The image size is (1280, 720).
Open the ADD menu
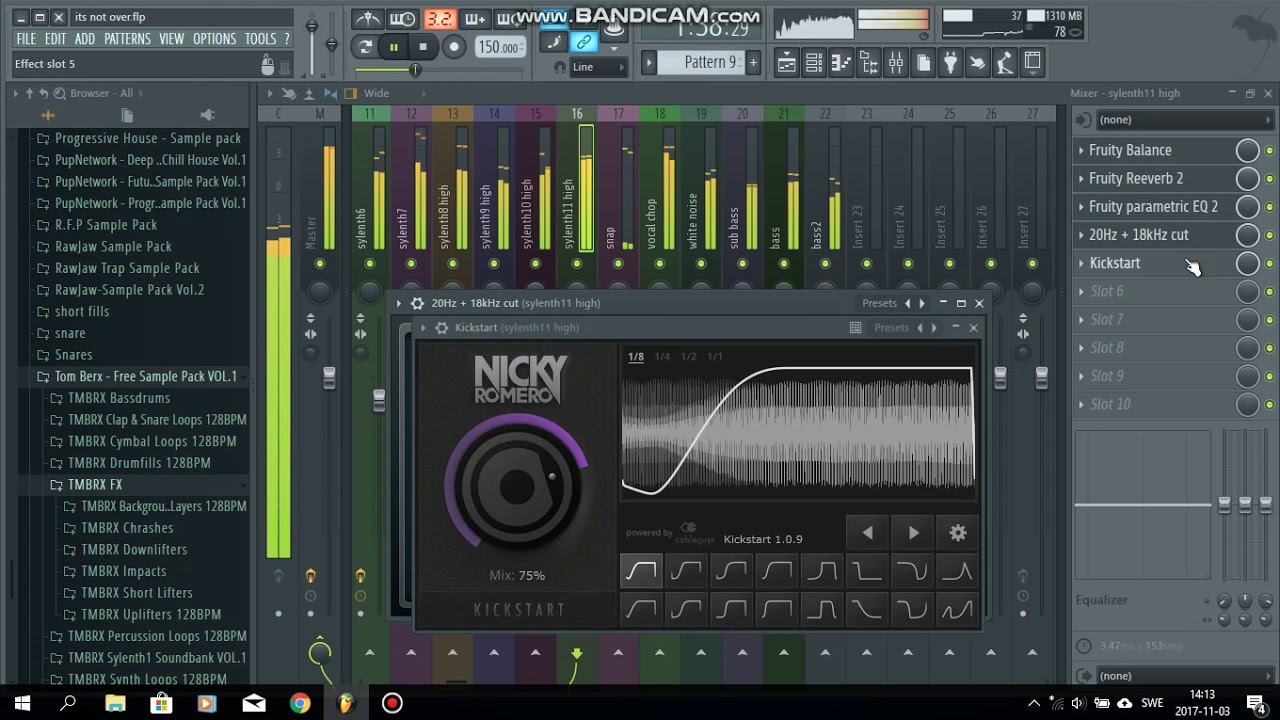(x=85, y=39)
